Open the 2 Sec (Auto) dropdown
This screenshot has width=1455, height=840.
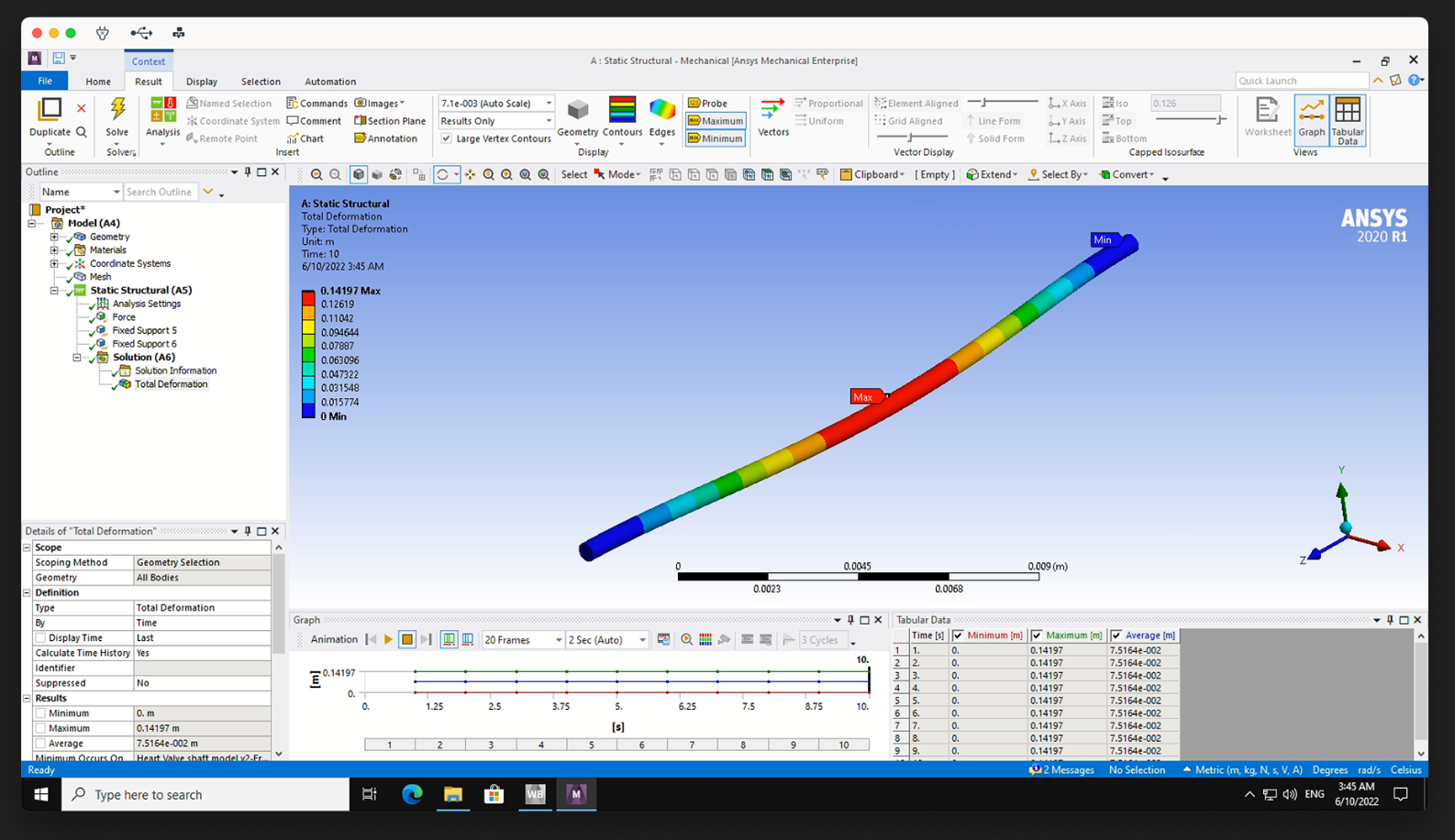click(607, 639)
